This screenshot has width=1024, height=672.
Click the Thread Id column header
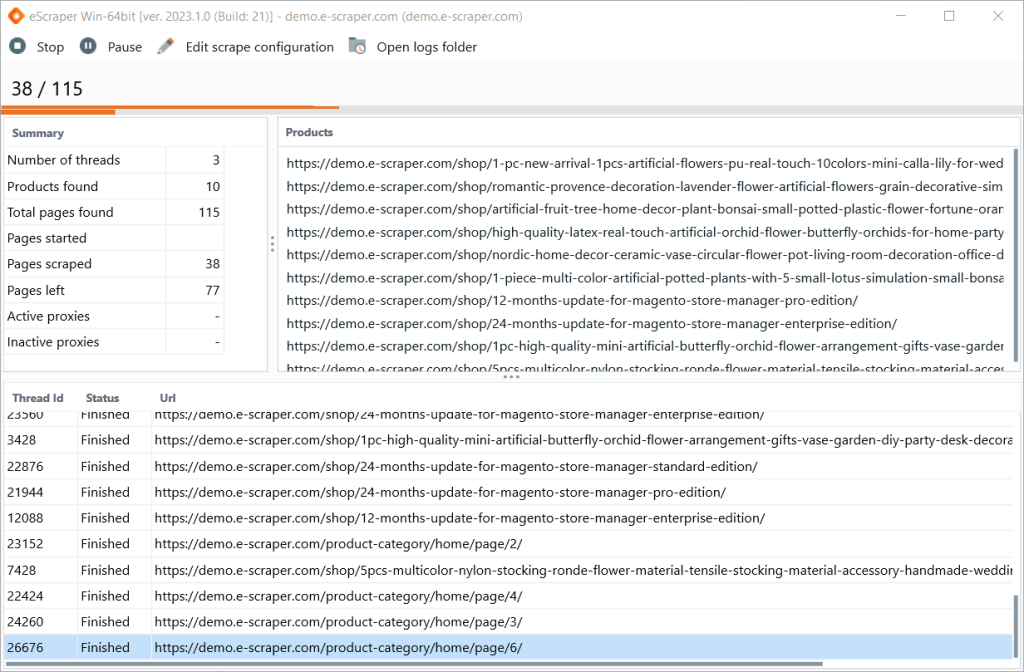coord(37,397)
